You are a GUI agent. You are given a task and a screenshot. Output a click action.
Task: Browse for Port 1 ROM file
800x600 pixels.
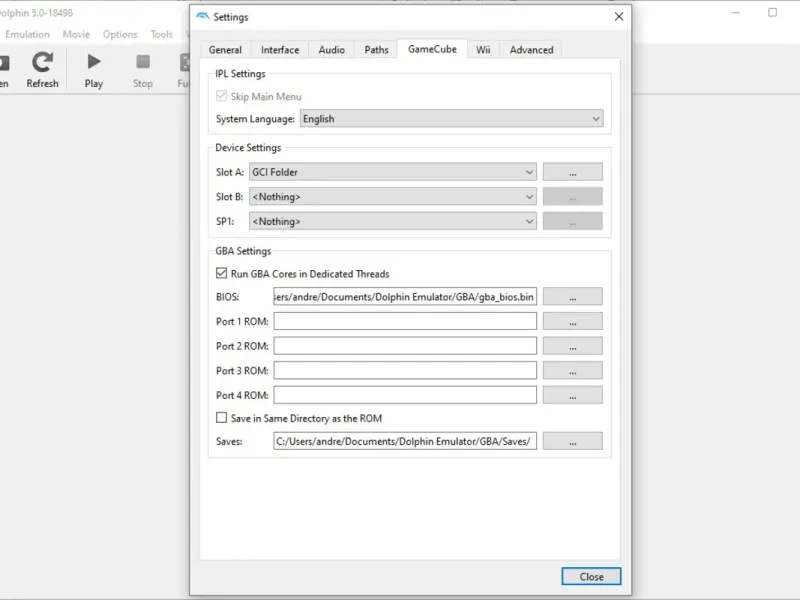pyautogui.click(x=572, y=321)
